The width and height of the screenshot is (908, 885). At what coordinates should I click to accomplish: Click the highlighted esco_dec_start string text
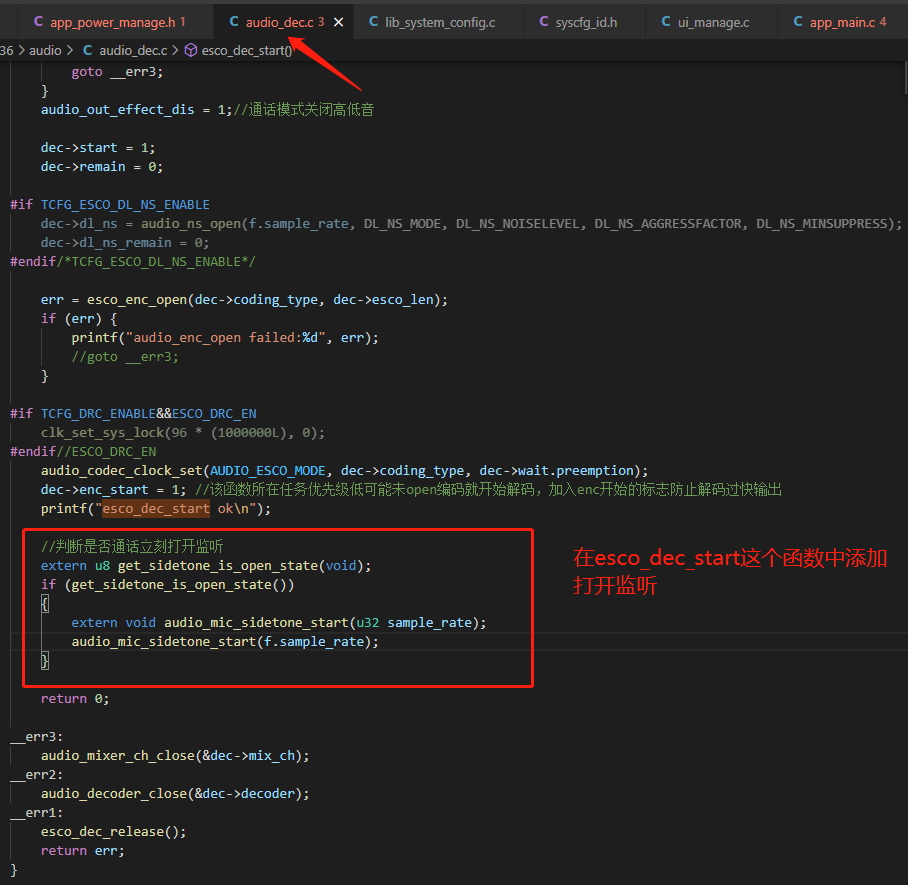[156, 509]
